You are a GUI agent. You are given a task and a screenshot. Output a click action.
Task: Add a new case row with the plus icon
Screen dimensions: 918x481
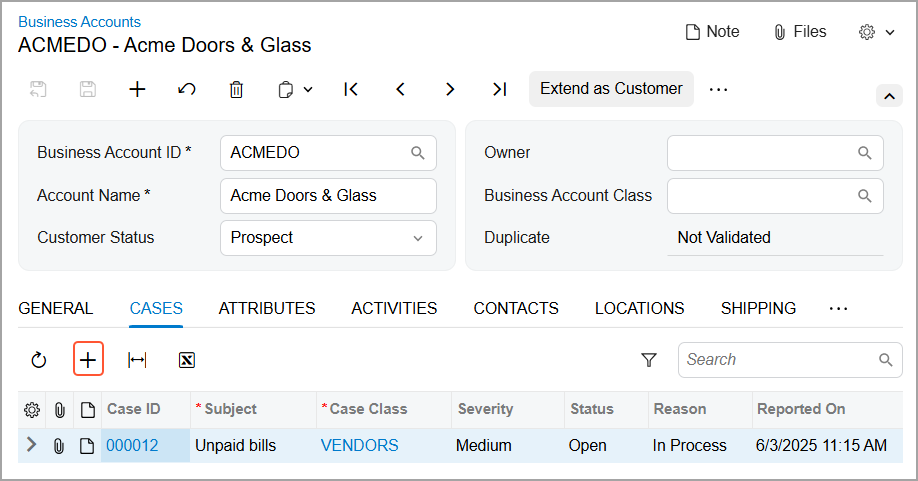tap(88, 360)
